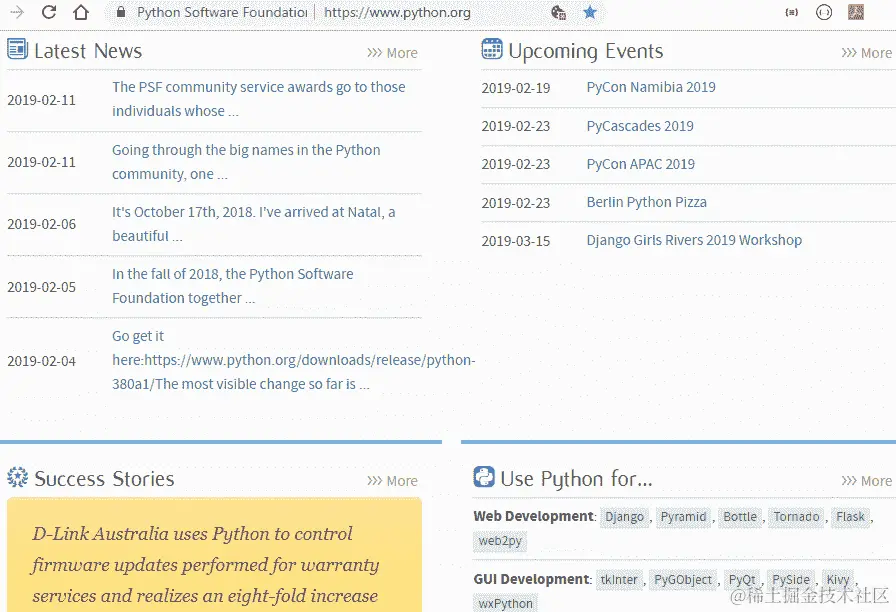Click the Django tag
The height and width of the screenshot is (612, 896).
[625, 517]
